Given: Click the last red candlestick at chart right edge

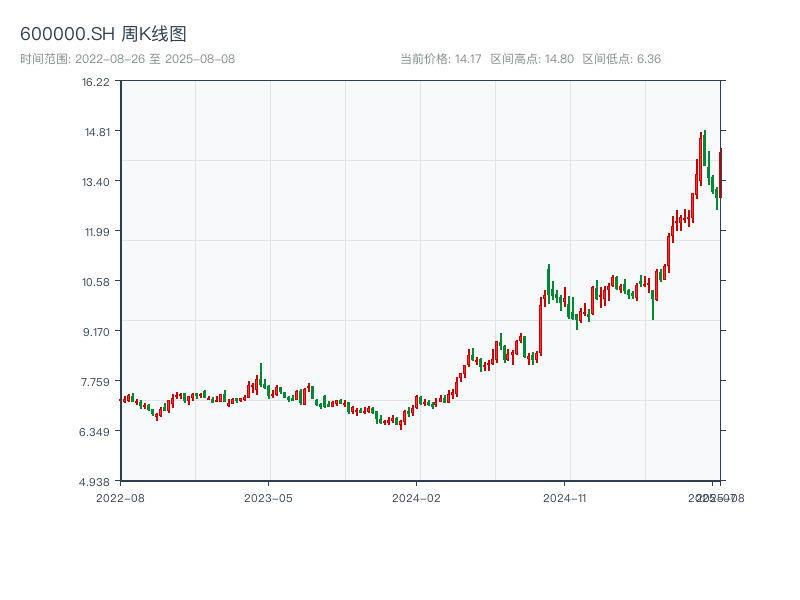Looking at the screenshot, I should coord(720,173).
